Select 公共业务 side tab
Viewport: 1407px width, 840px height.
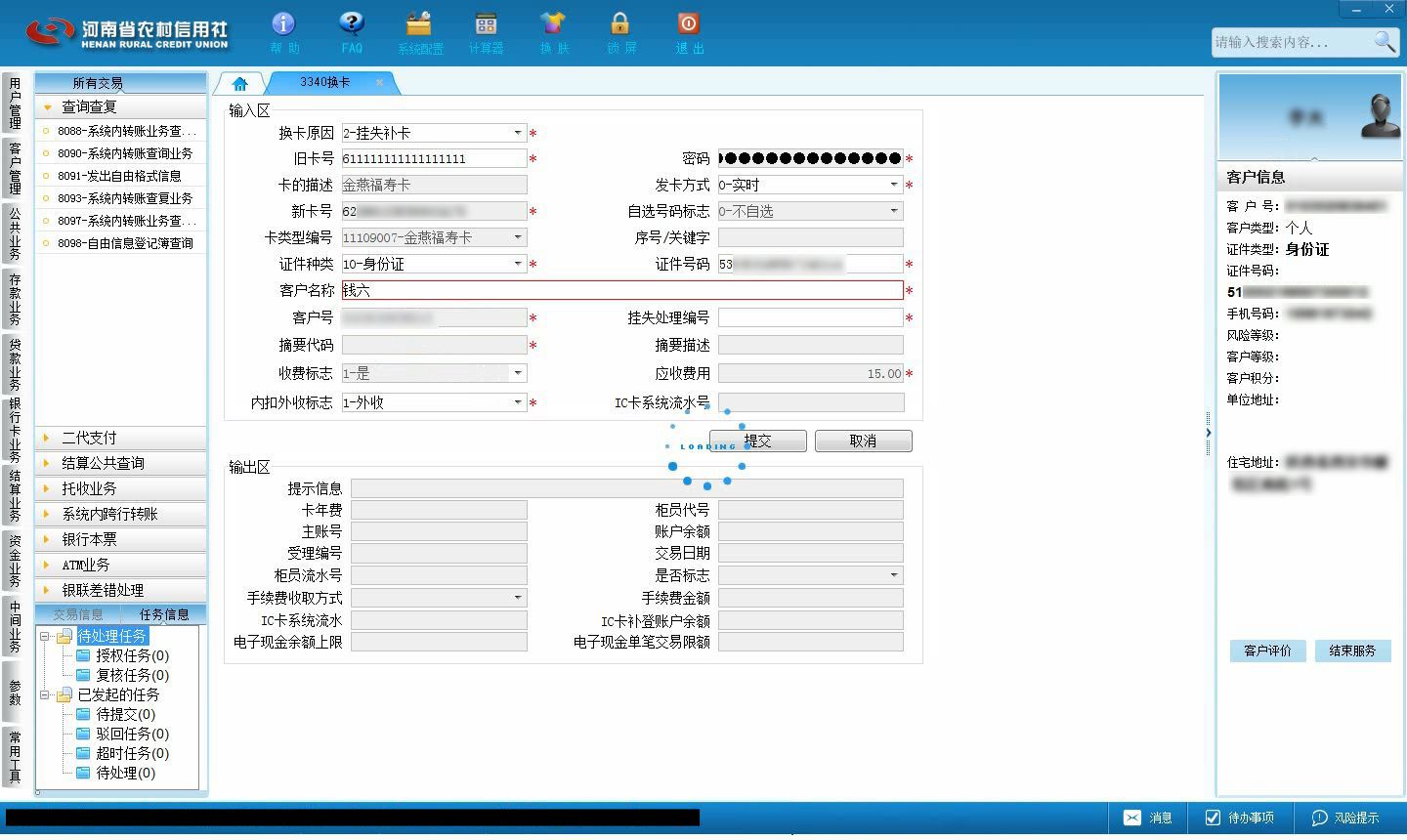[x=15, y=233]
